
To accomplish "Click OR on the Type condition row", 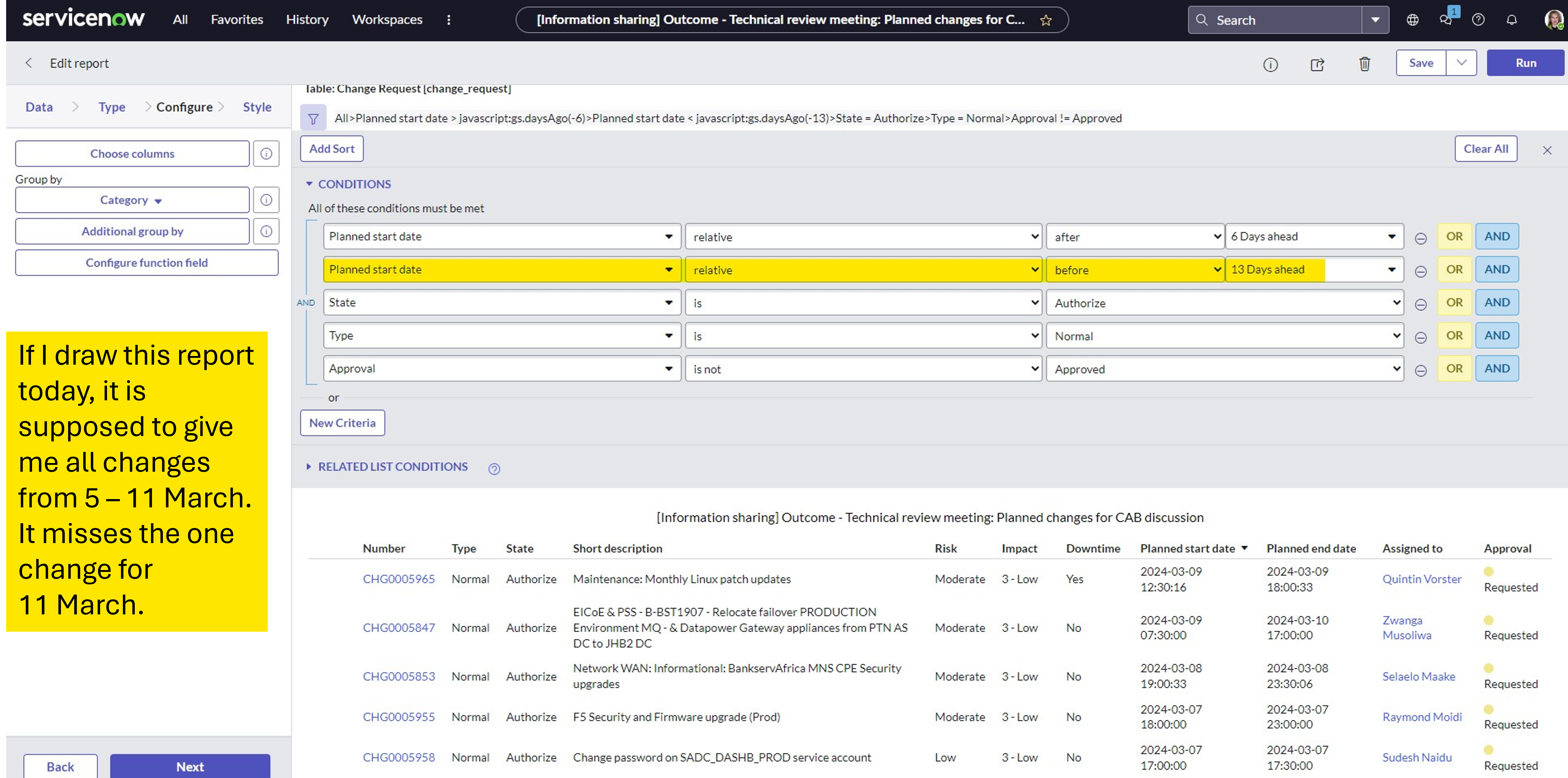I will 1454,335.
